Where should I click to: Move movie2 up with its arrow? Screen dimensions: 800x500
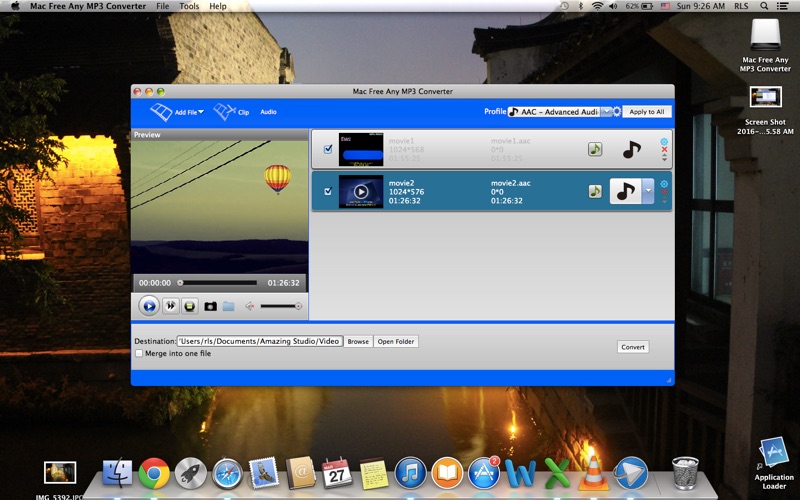pos(664,197)
